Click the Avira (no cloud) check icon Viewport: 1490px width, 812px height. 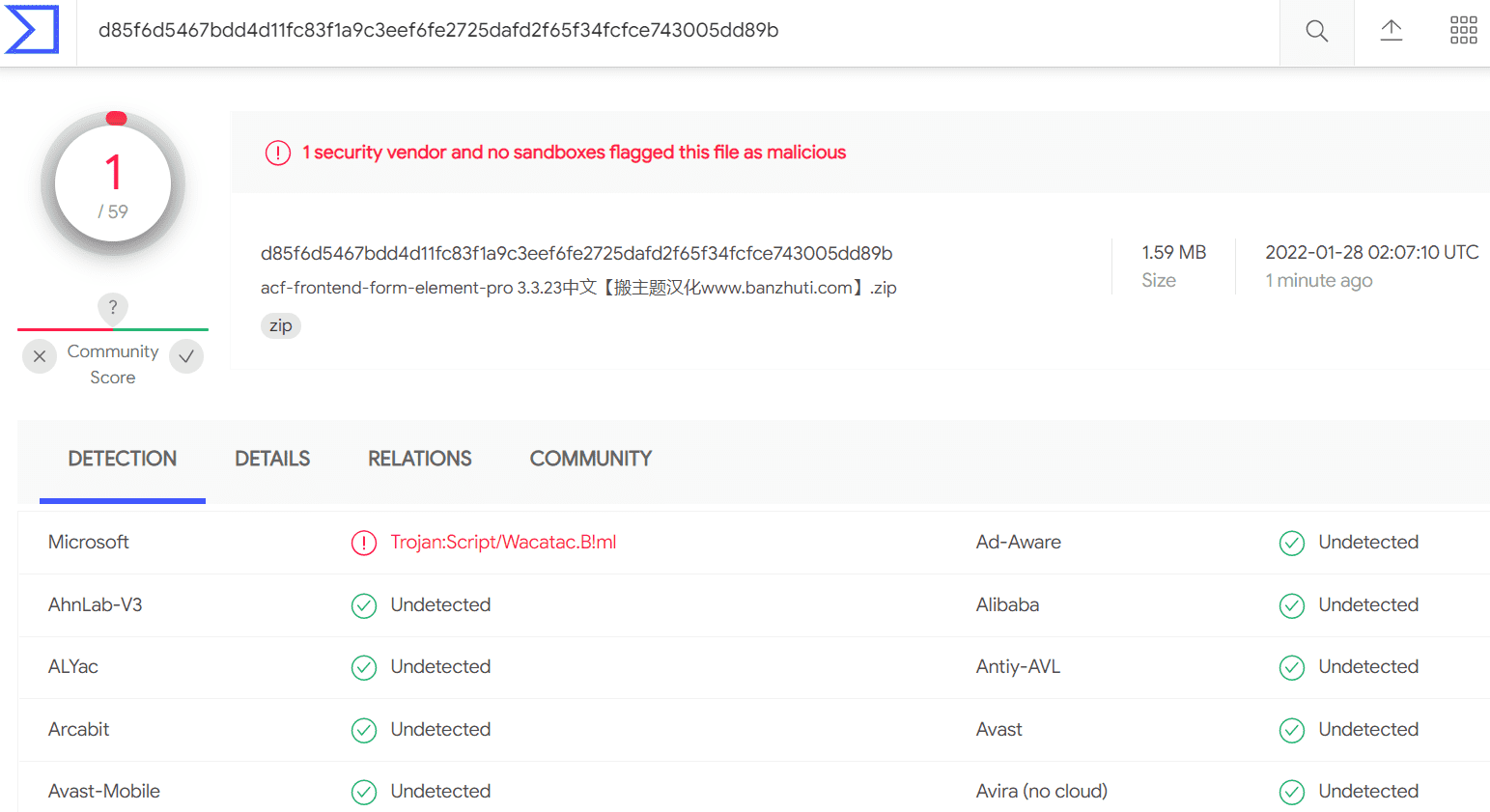point(1292,792)
